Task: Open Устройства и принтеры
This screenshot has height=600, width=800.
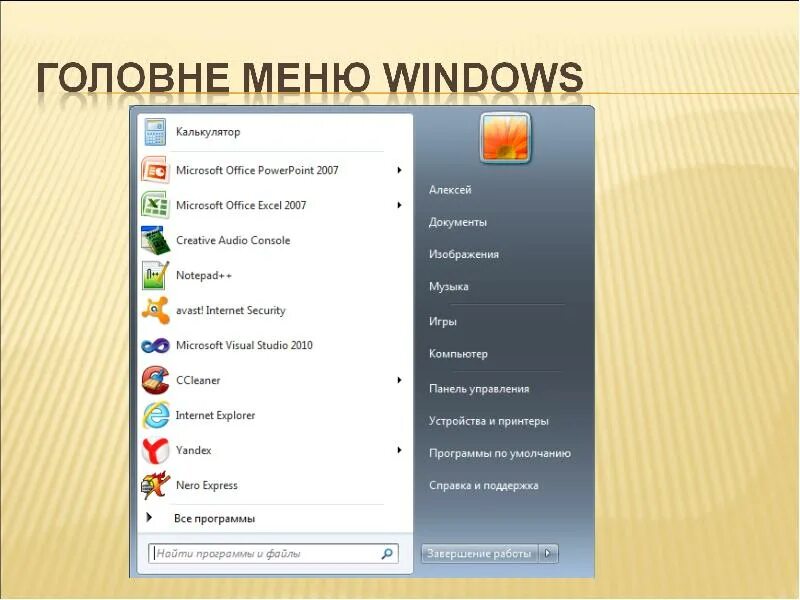Action: coord(489,421)
